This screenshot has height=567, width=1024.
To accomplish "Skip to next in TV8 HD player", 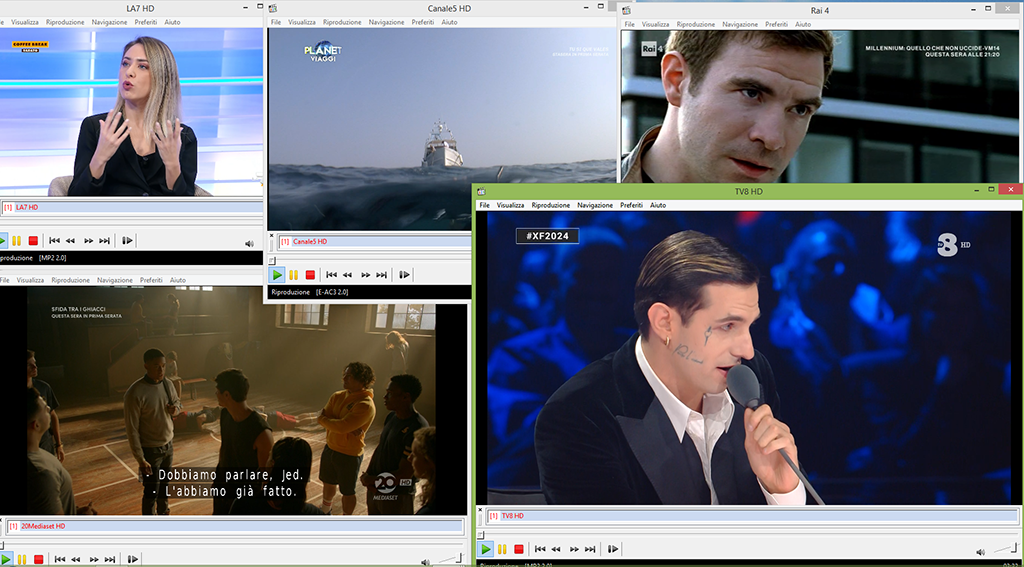I will point(590,549).
